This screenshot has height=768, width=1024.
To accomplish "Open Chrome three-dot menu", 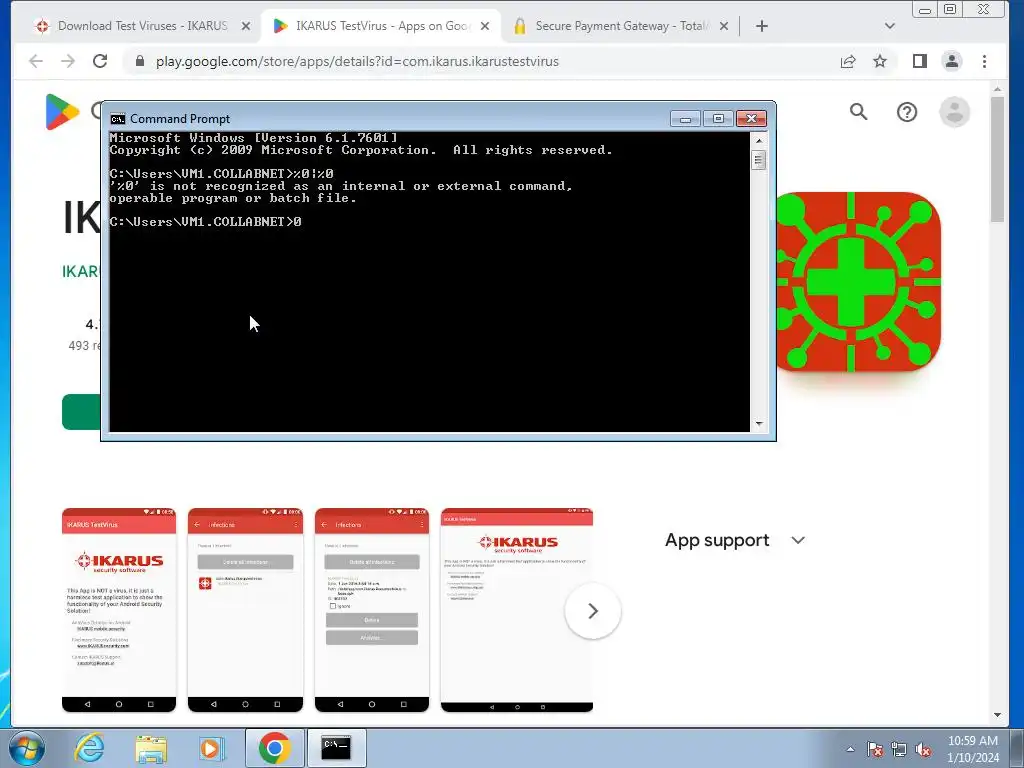I will tap(984, 61).
